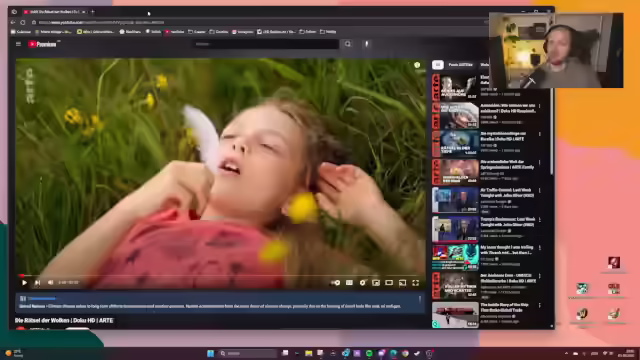Skip to the next video
The height and width of the screenshot is (360, 640).
click(x=37, y=282)
